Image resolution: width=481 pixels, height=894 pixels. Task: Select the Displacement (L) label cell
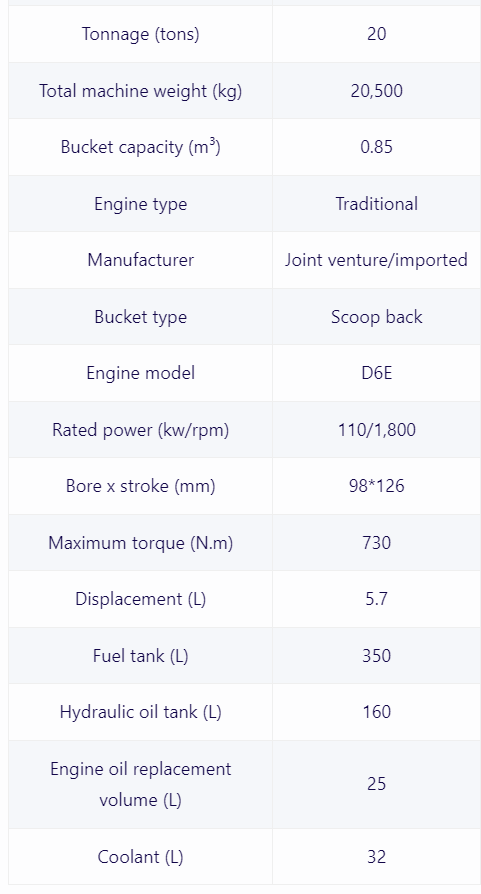click(x=140, y=599)
